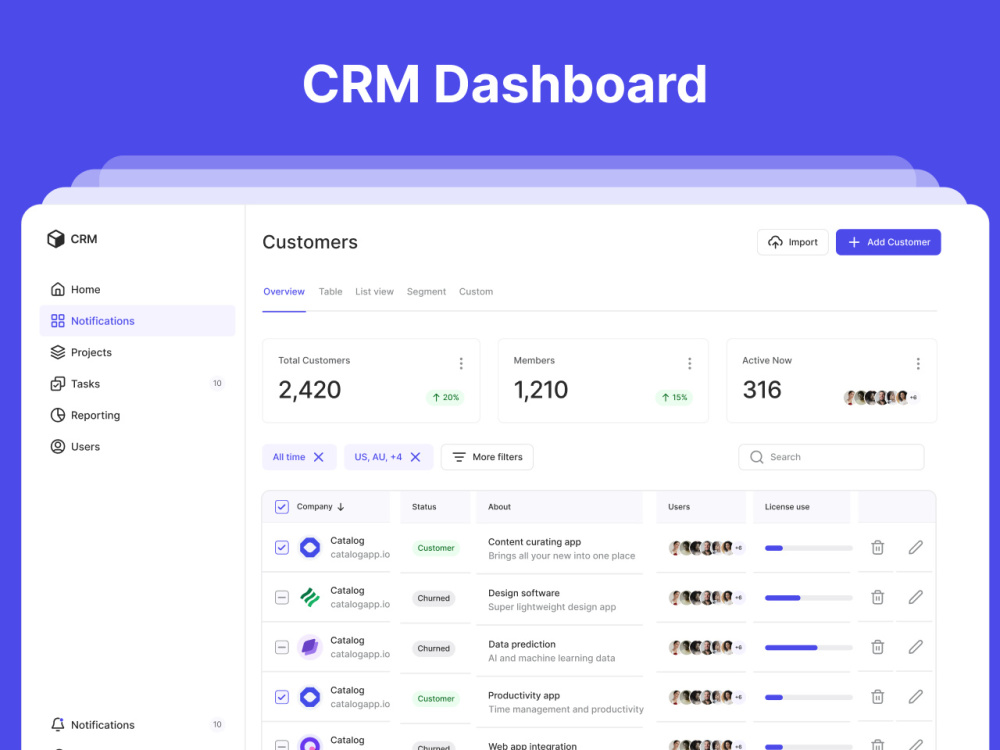1000x750 pixels.
Task: Remove the All time filter
Action: pyautogui.click(x=319, y=457)
